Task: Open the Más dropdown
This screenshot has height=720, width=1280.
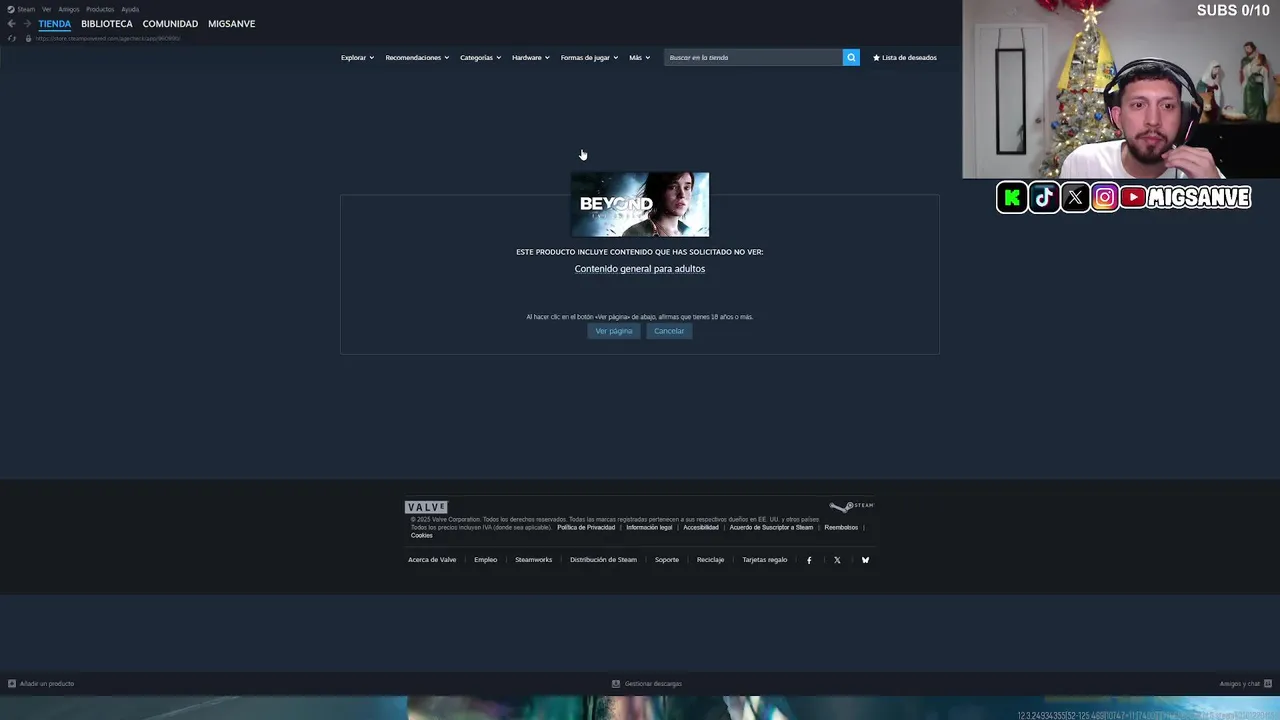Action: [639, 57]
